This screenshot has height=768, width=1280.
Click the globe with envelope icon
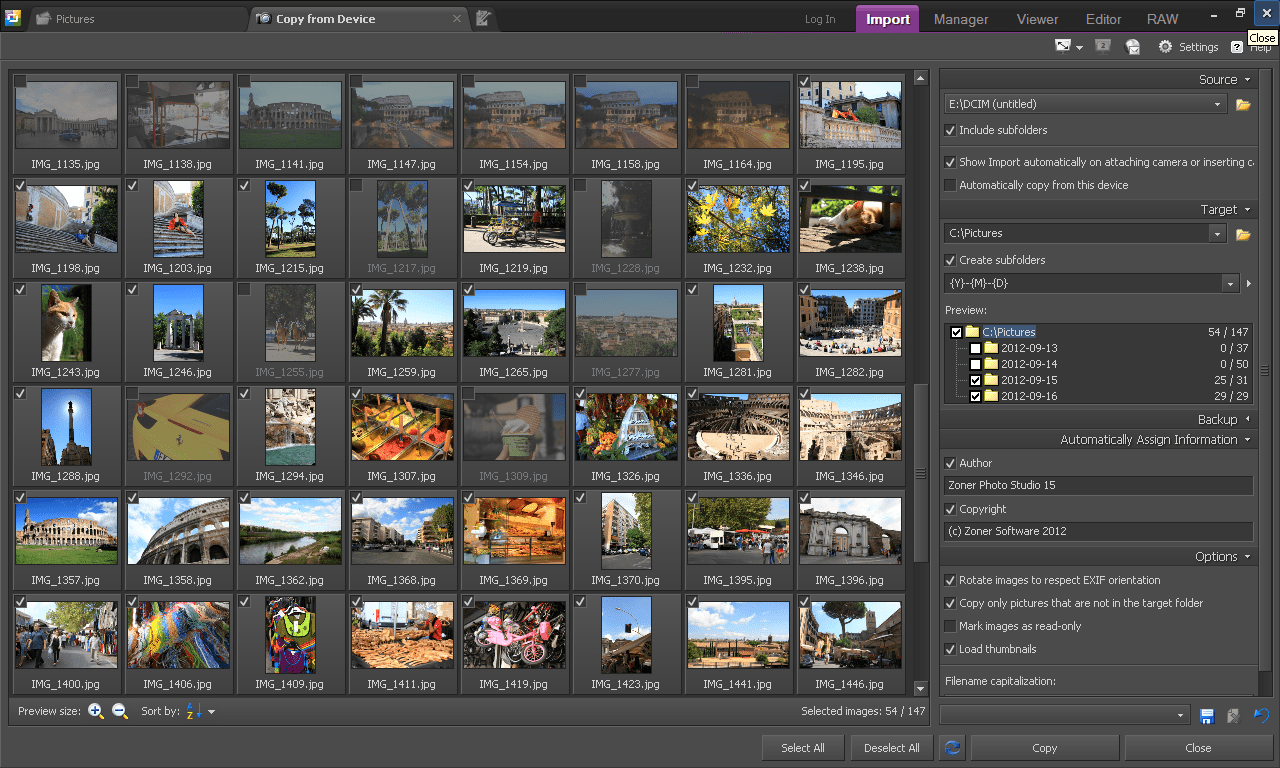coord(1132,47)
